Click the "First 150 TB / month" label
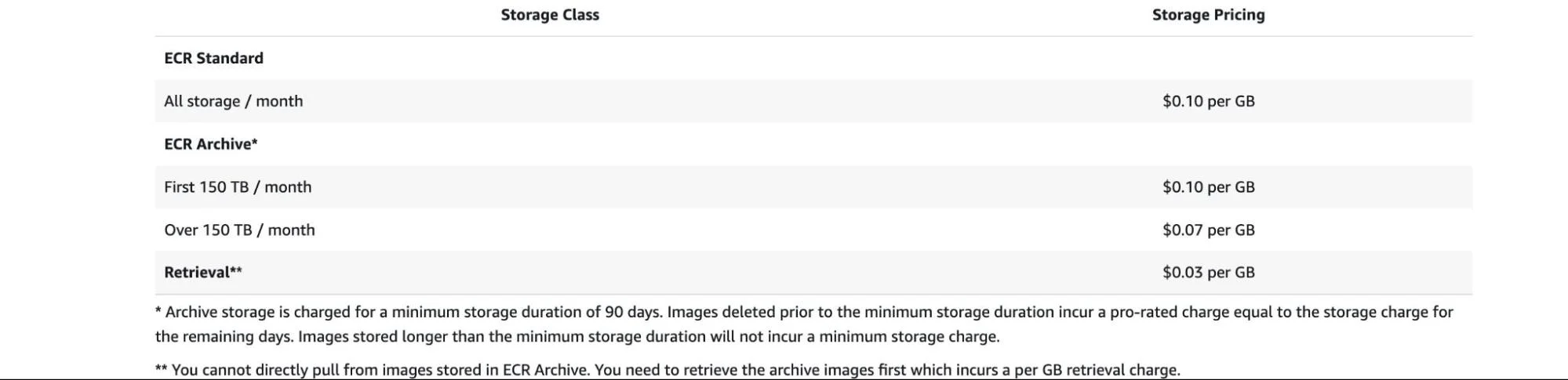1568x380 pixels. point(238,187)
